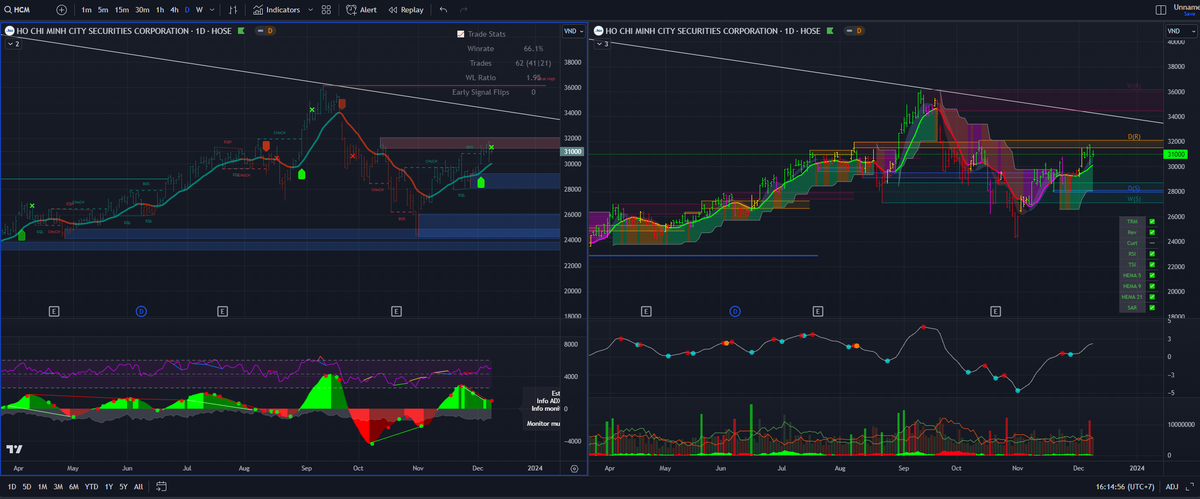
Task: Toggle the Rev checkbox in the table
Action: click(1152, 232)
